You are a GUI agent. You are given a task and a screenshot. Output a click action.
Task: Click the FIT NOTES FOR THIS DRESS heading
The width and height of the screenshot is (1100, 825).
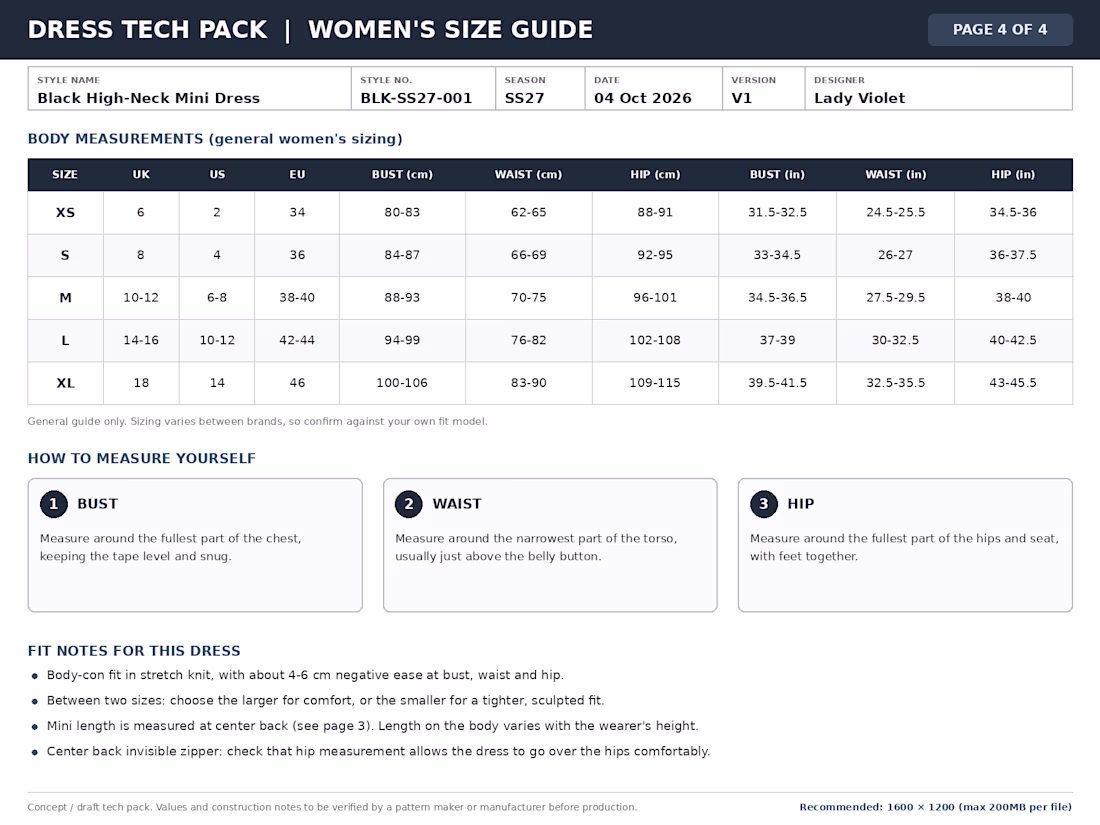pyautogui.click(x=134, y=651)
